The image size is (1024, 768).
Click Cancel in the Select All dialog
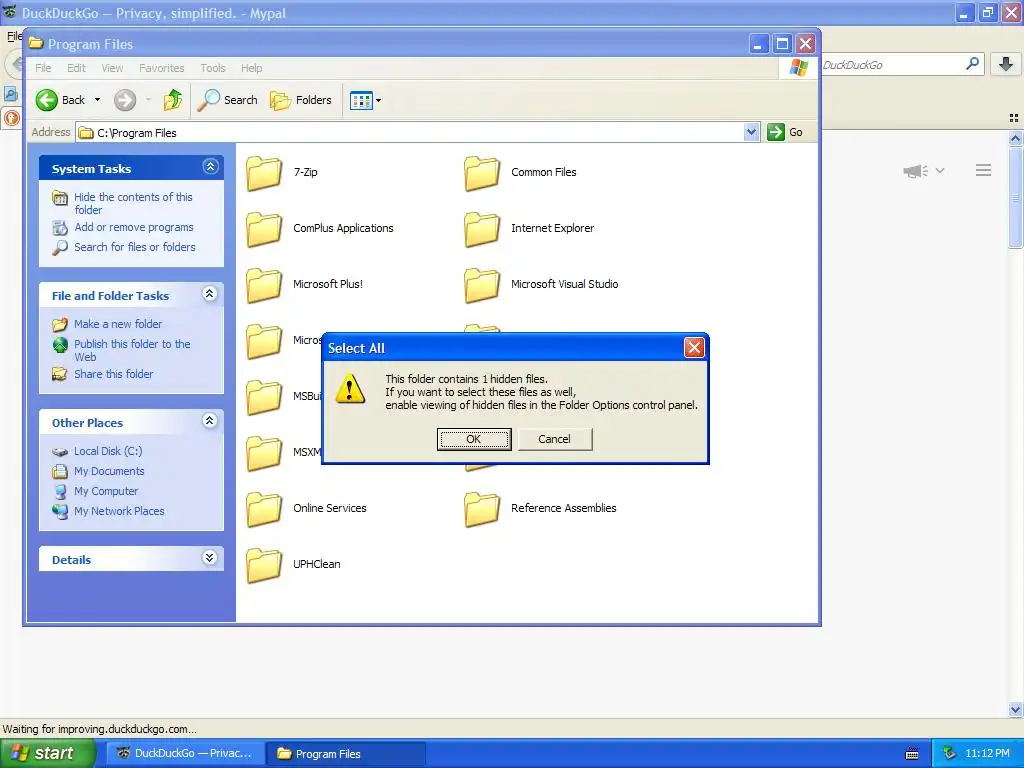click(x=554, y=440)
